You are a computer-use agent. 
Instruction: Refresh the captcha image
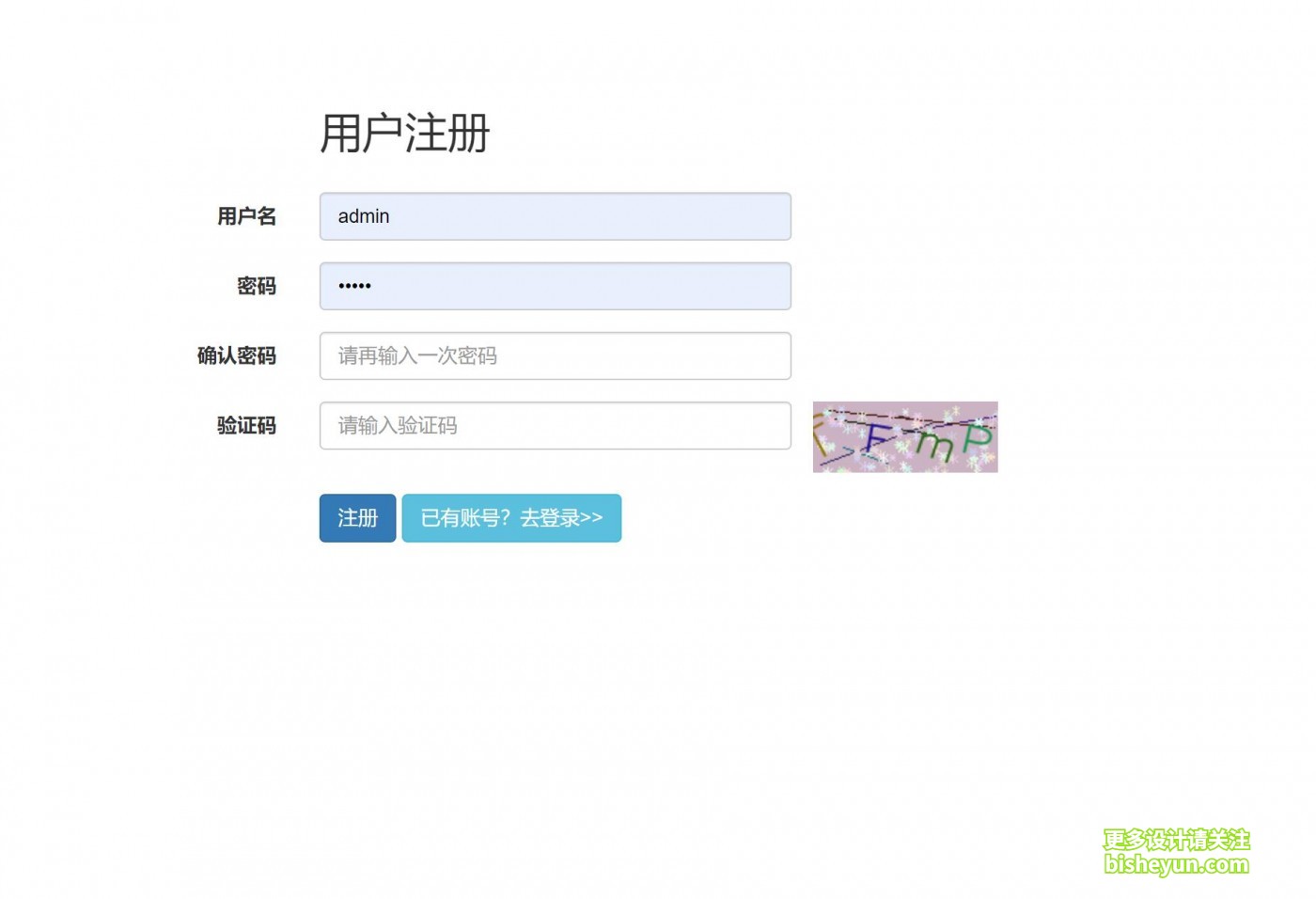click(x=905, y=437)
